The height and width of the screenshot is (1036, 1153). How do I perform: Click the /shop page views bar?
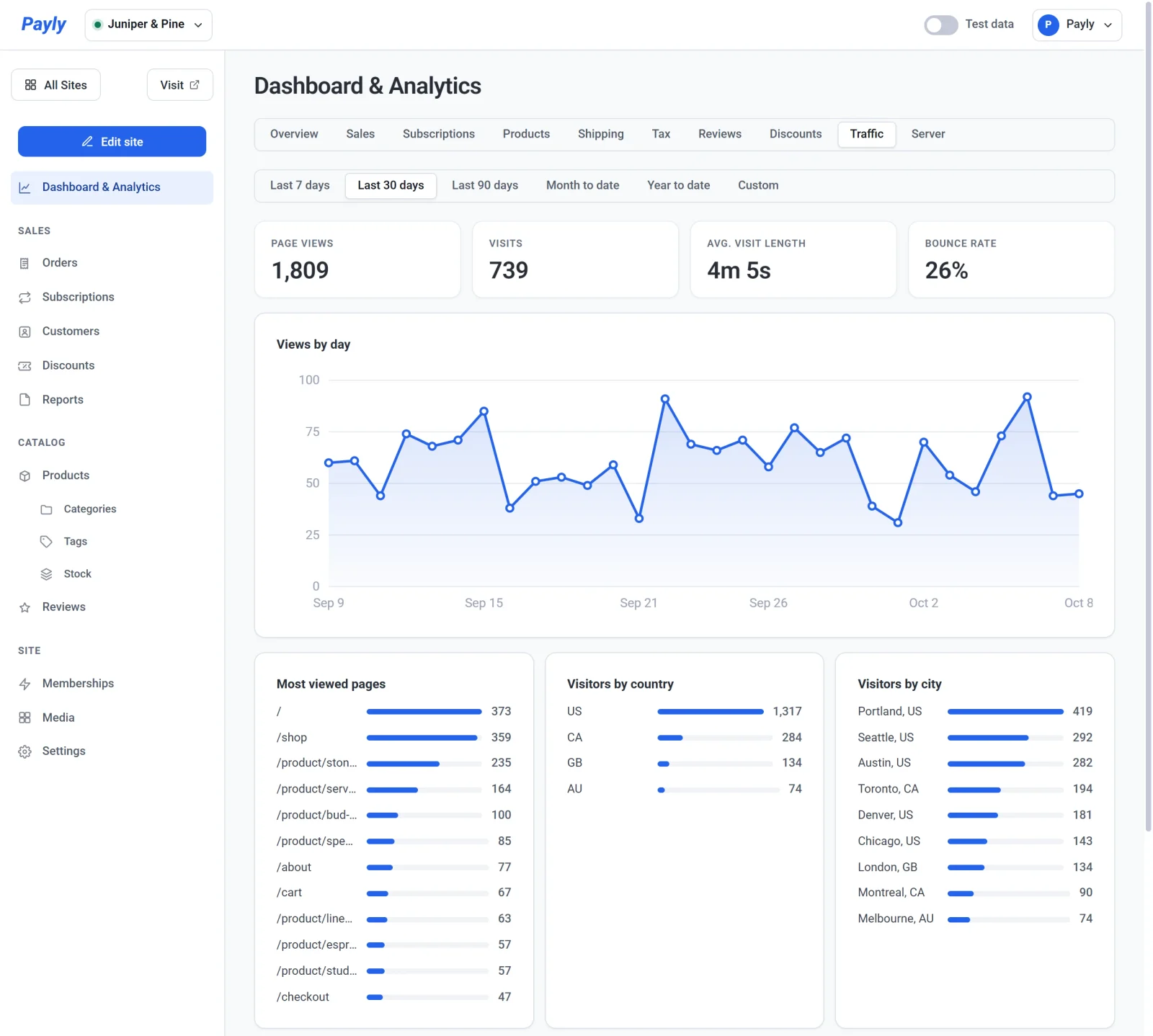click(424, 738)
